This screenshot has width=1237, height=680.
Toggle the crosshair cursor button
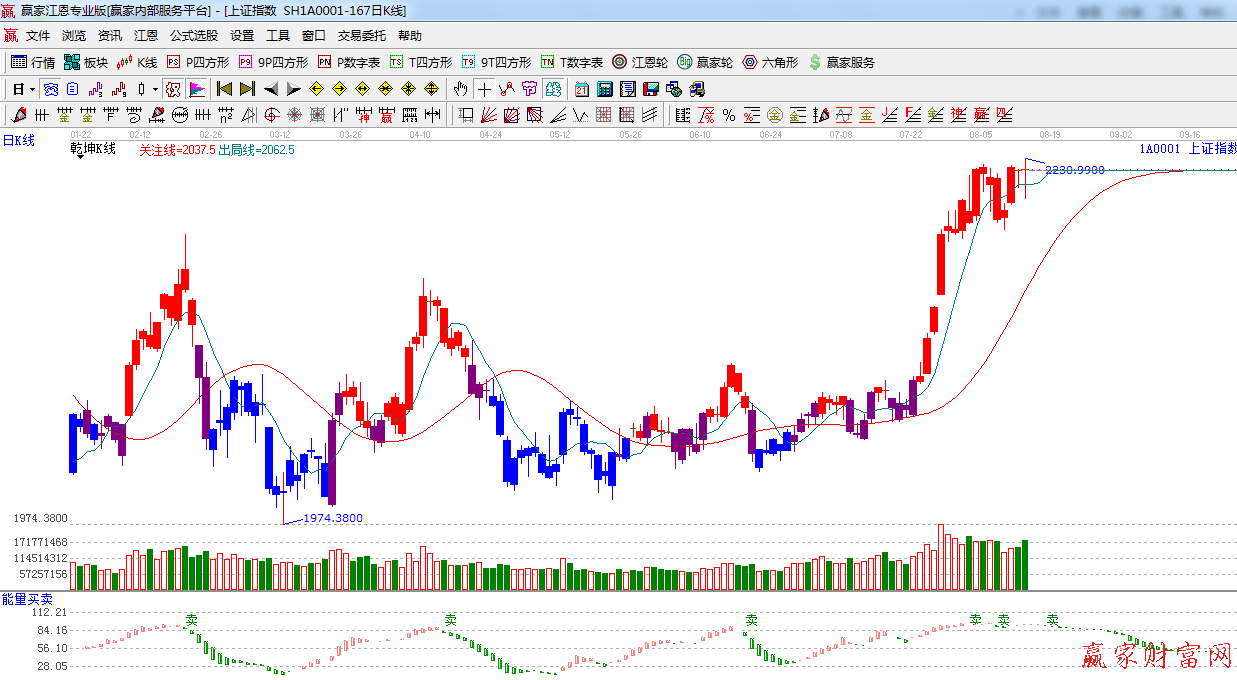tap(484, 89)
